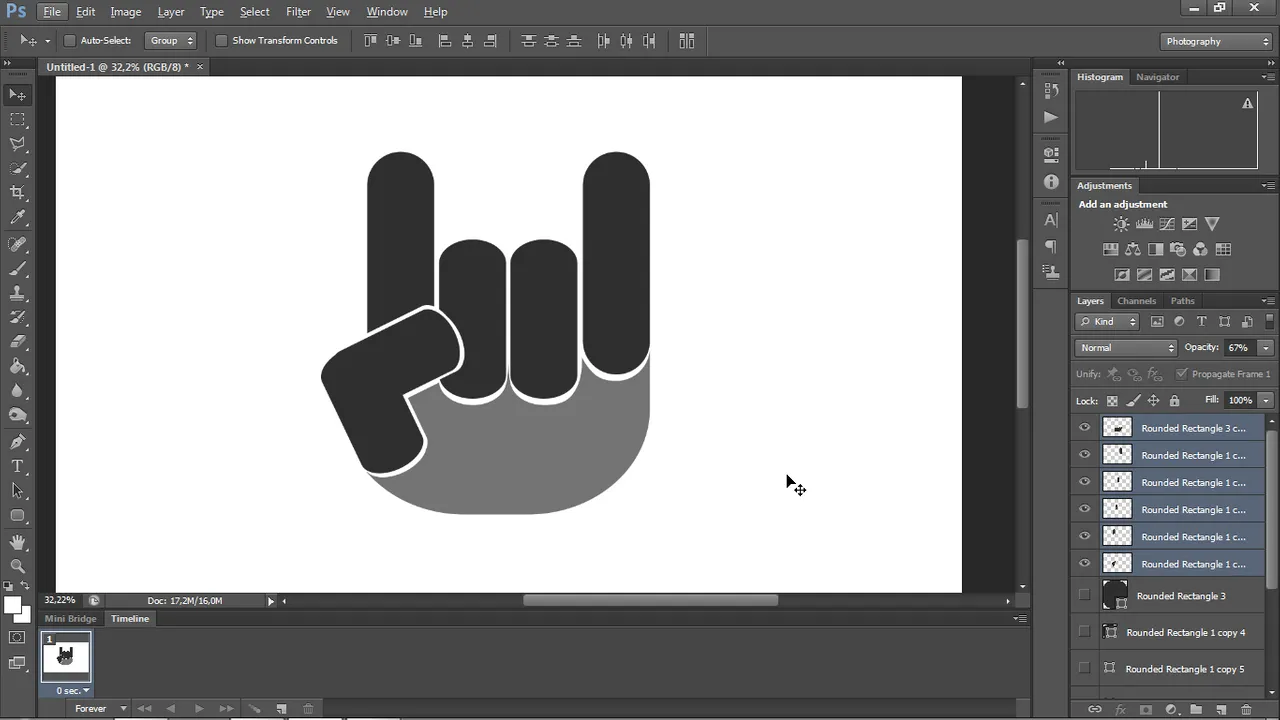
Task: Select the first animation frame button
Action: click(x=144, y=708)
